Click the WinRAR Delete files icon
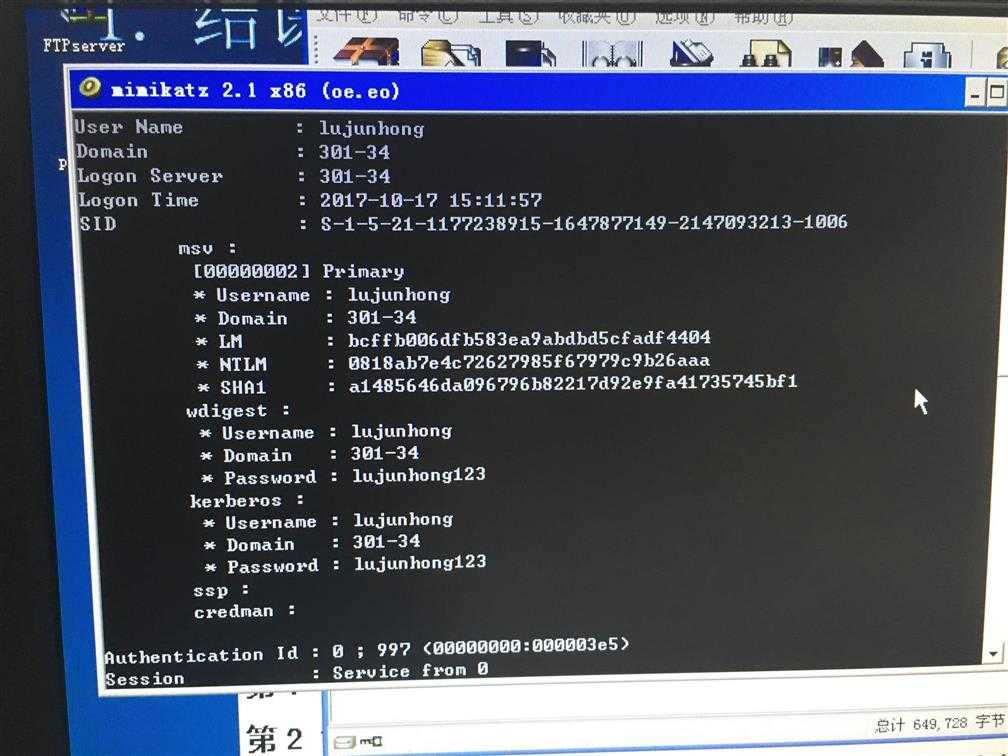Image resolution: width=1008 pixels, height=756 pixels. pyautogui.click(x=690, y=54)
